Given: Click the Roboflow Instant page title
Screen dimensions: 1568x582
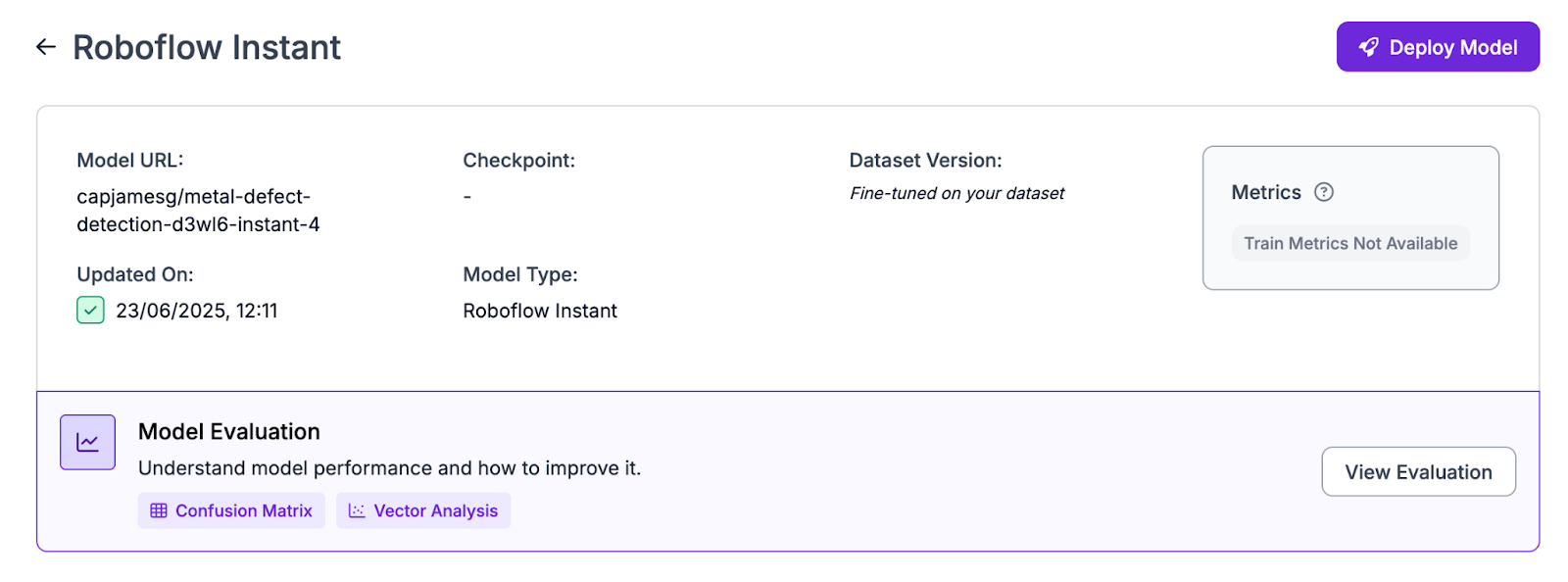Looking at the screenshot, I should (x=207, y=47).
